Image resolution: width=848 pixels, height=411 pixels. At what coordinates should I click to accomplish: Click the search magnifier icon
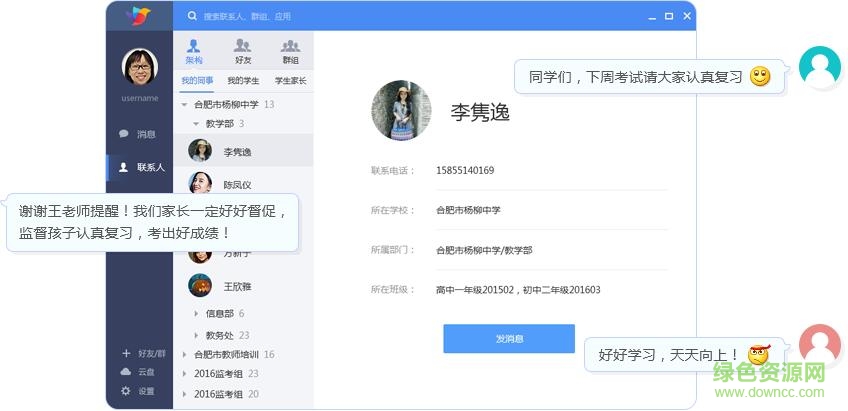192,16
